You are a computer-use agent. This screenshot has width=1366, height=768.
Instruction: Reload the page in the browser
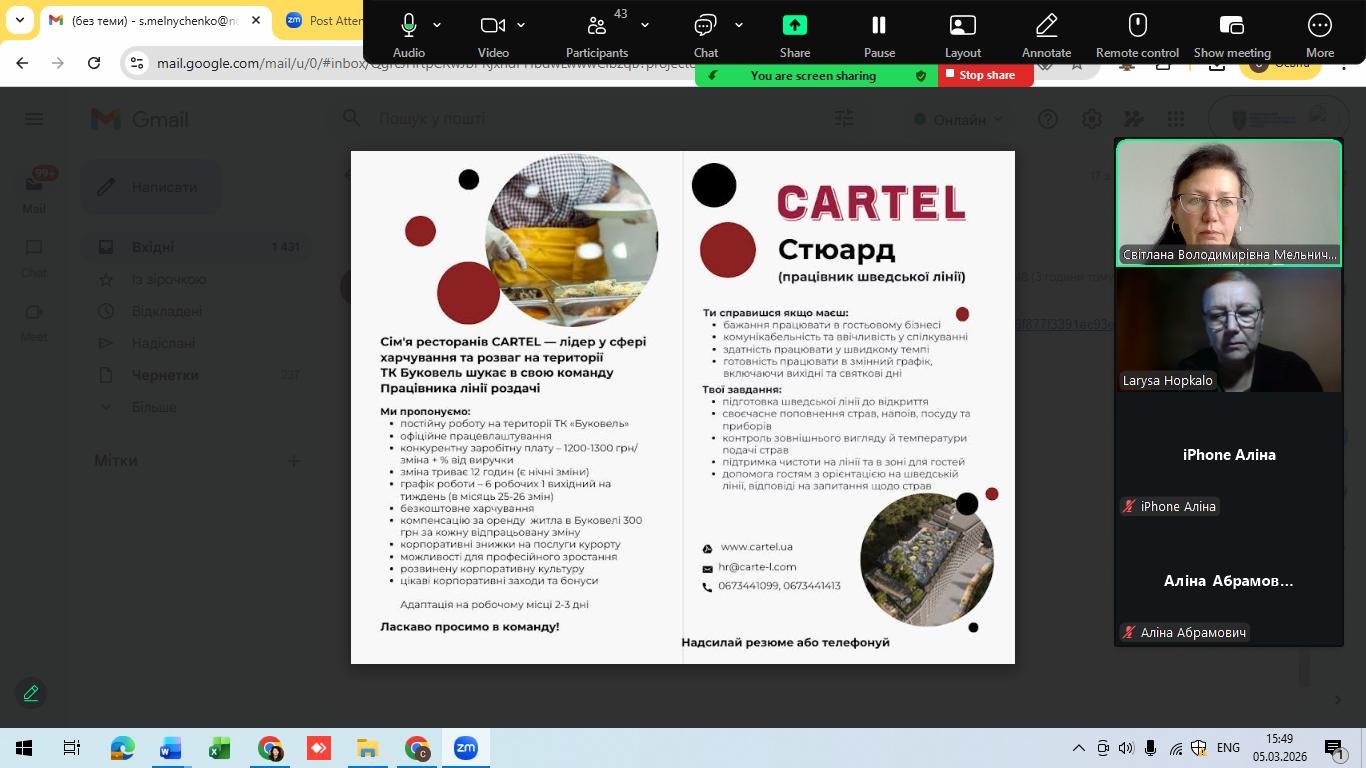click(94, 63)
